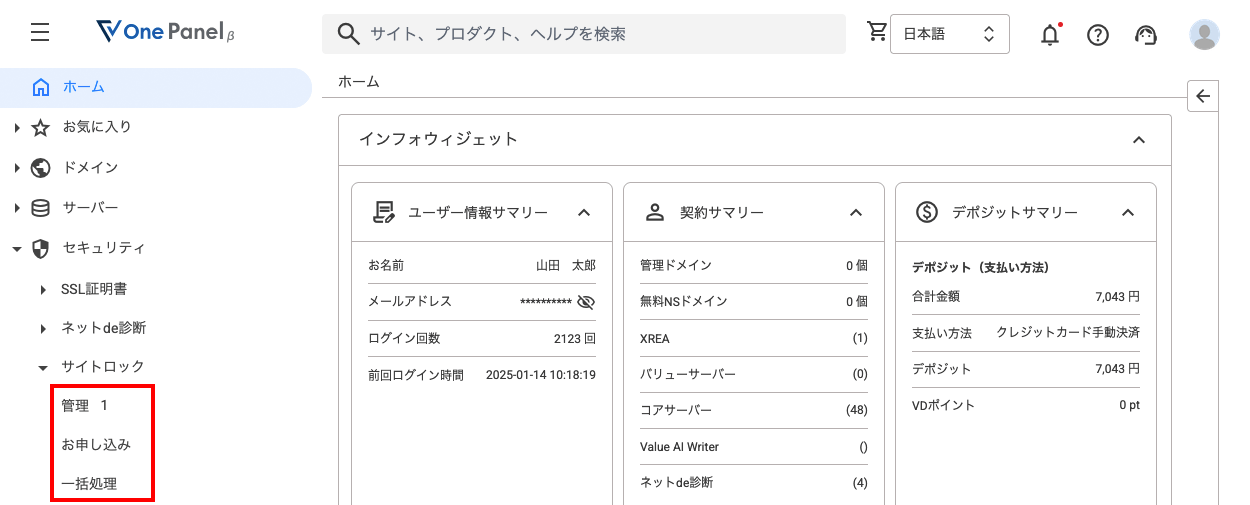Open the user avatar menu
The height and width of the screenshot is (505, 1250).
point(1205,35)
